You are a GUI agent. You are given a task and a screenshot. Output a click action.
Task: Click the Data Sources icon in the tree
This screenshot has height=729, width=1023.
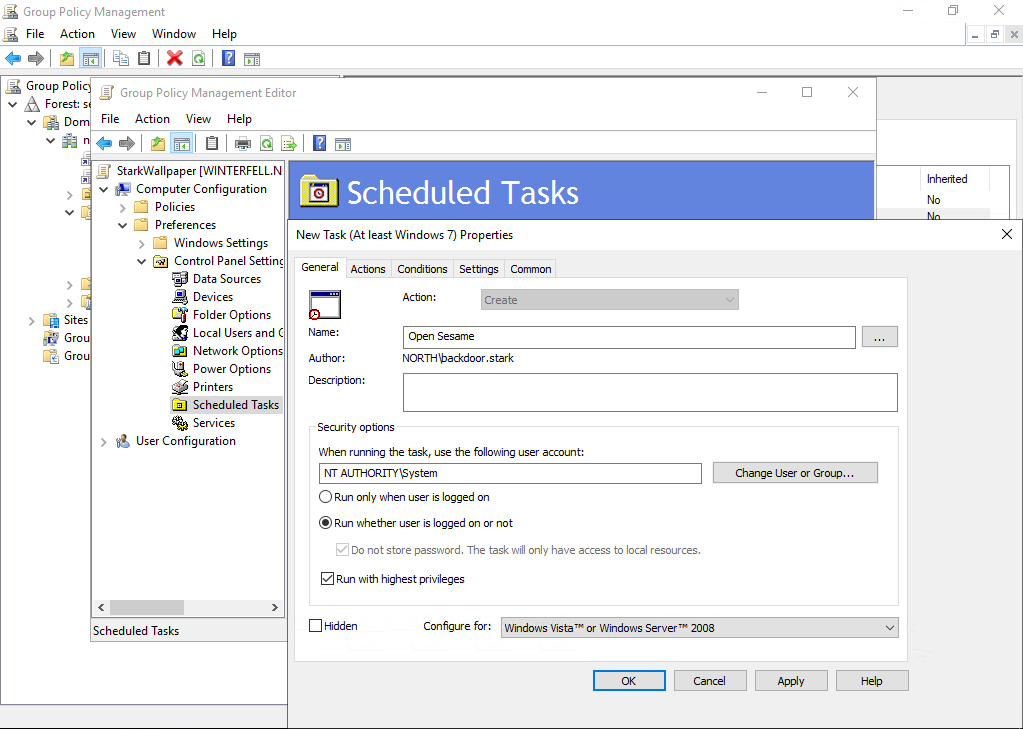180,279
